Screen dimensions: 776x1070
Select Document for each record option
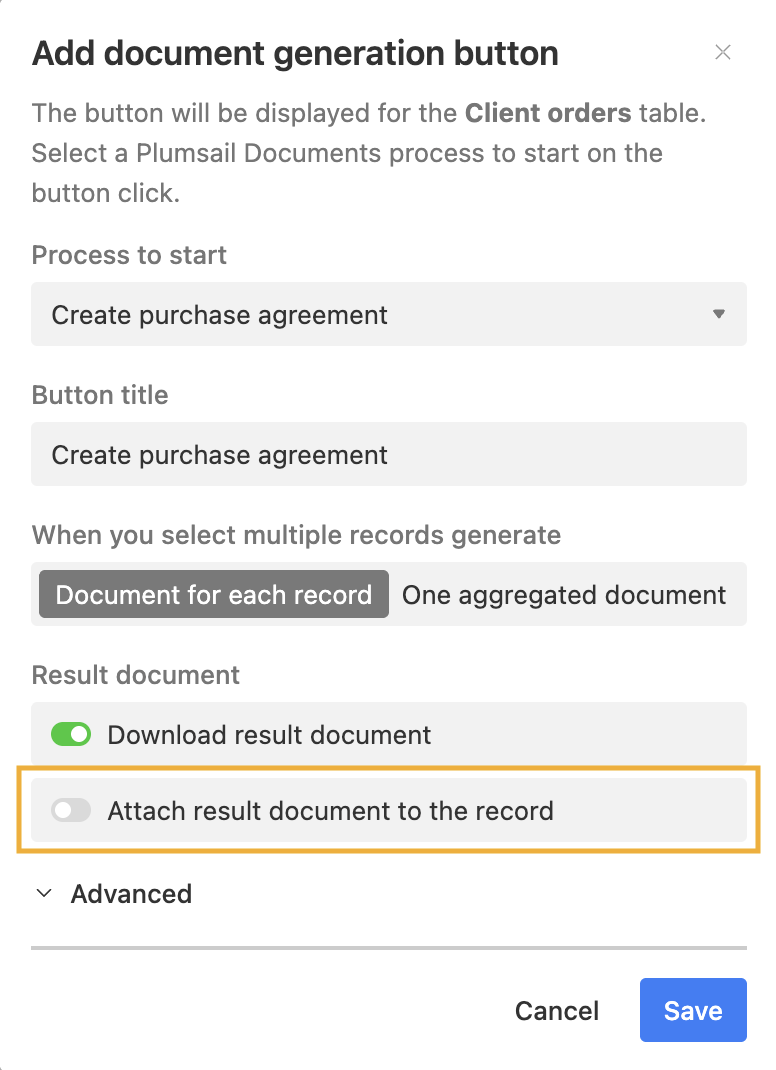tap(213, 594)
